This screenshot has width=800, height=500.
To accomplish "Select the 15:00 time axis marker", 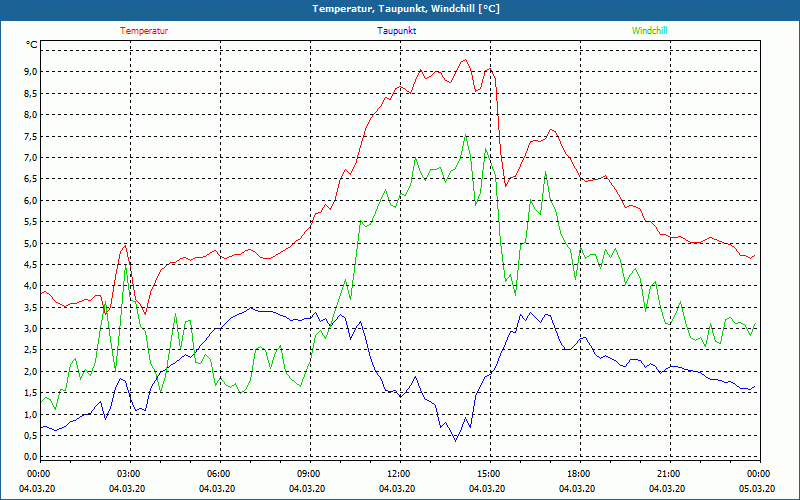I will point(488,474).
